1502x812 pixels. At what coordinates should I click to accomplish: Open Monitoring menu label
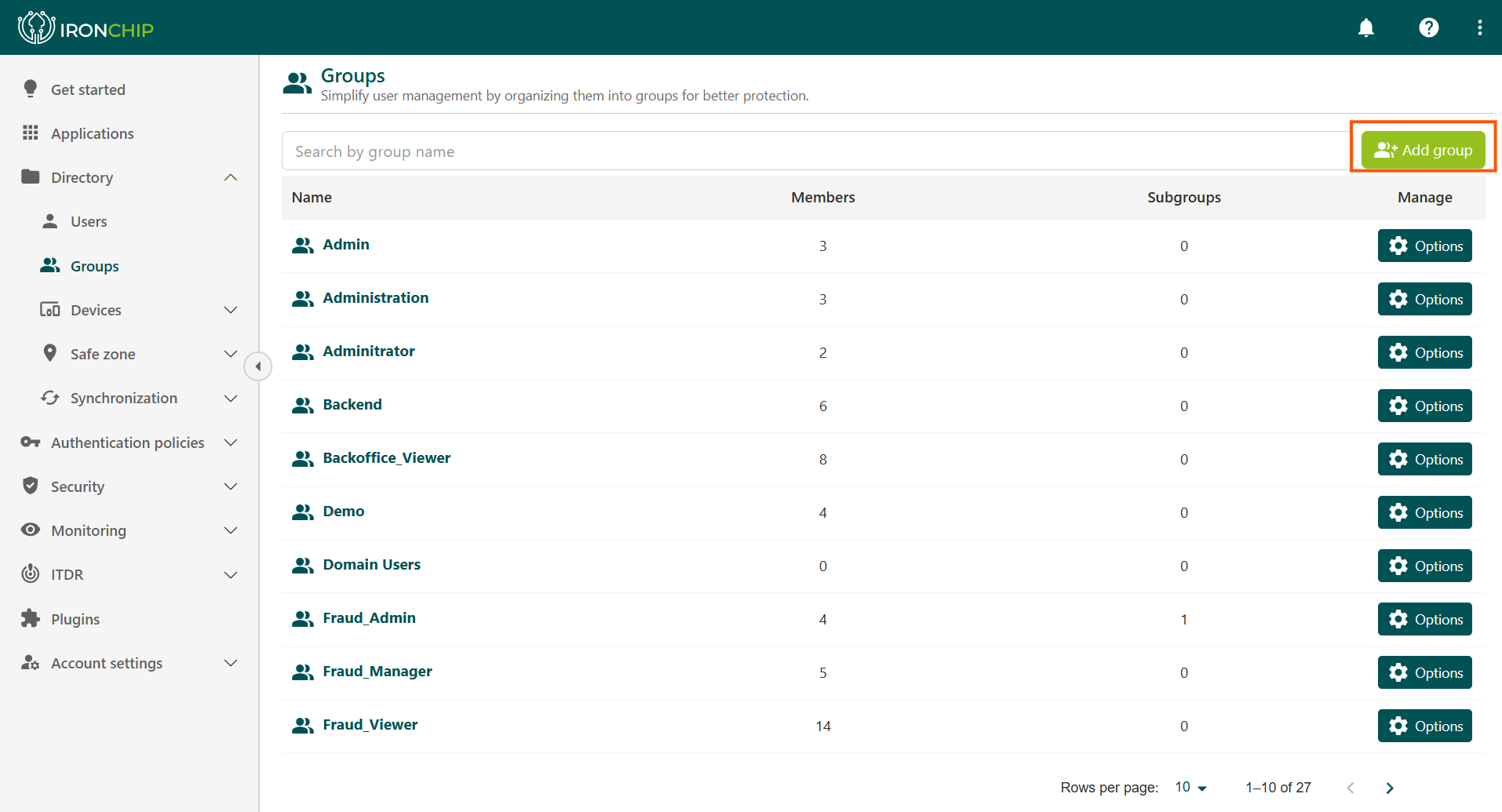(89, 530)
